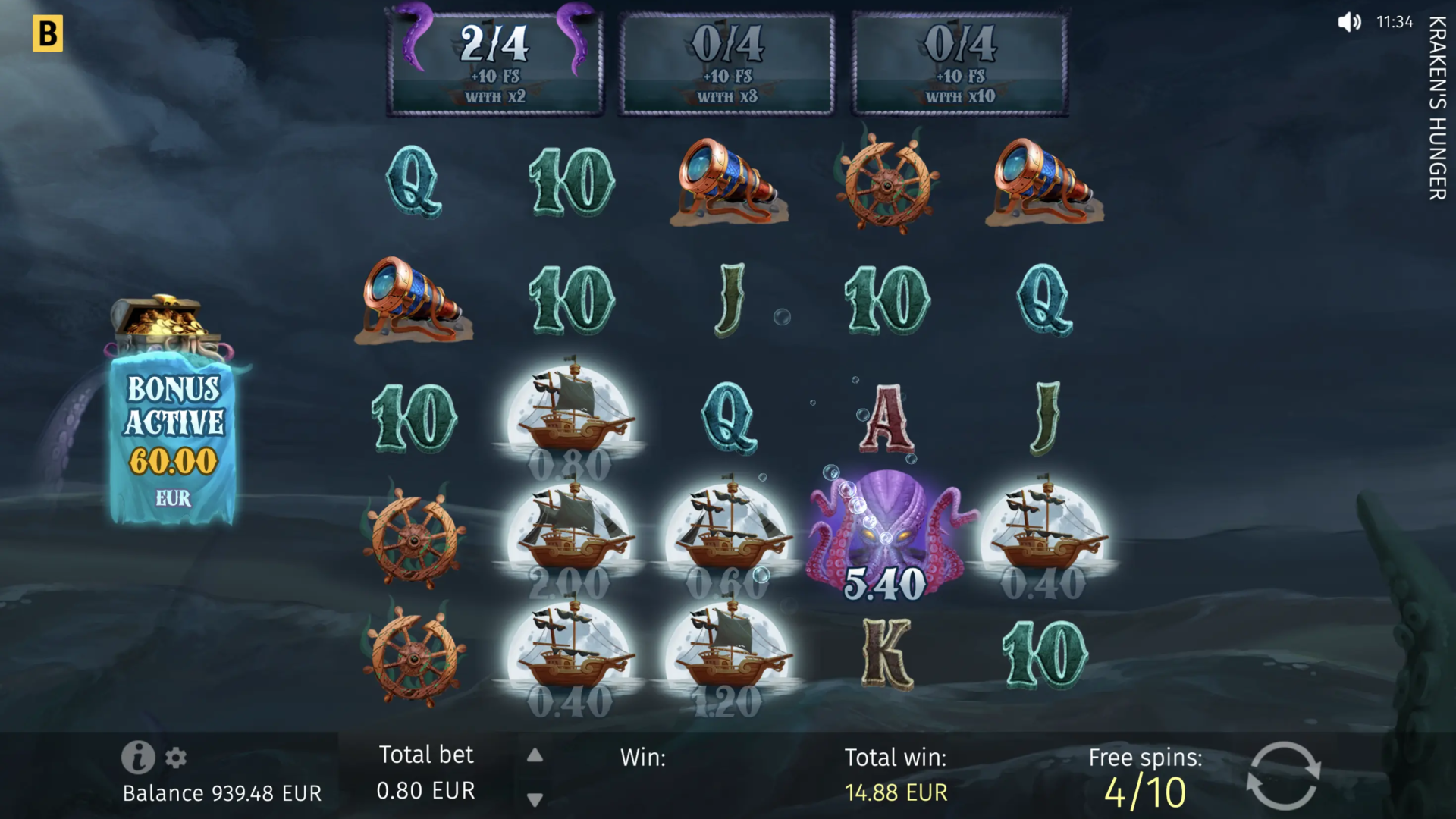Increase total bet with up arrow
The image size is (1456, 819).
[535, 755]
